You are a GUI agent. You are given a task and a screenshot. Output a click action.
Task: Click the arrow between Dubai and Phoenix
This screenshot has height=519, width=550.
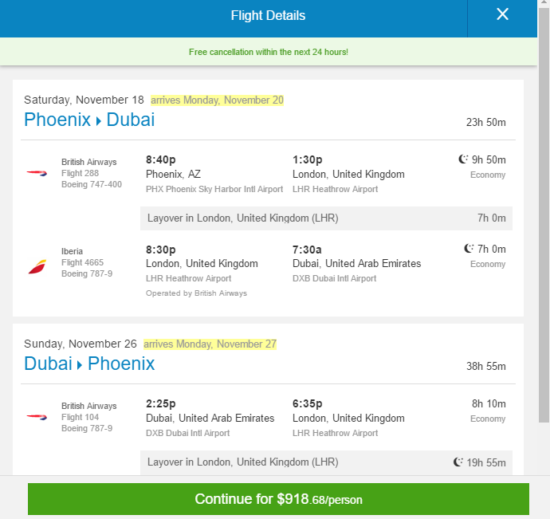coord(80,365)
